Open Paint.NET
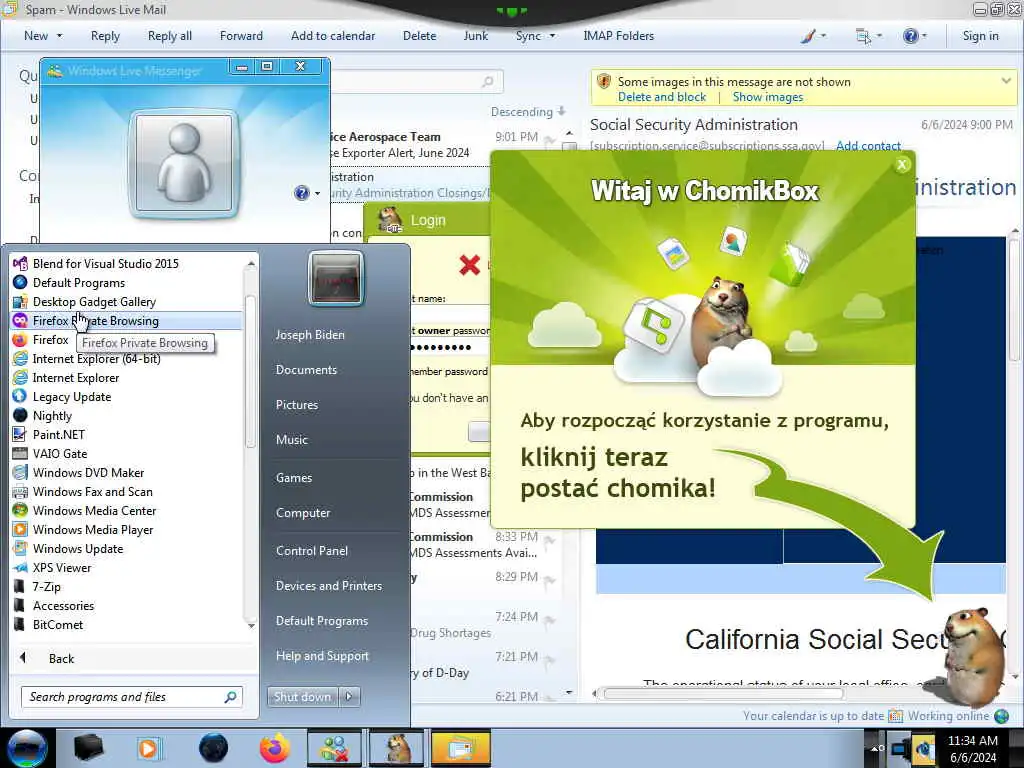The width and height of the screenshot is (1024, 768). tap(59, 434)
